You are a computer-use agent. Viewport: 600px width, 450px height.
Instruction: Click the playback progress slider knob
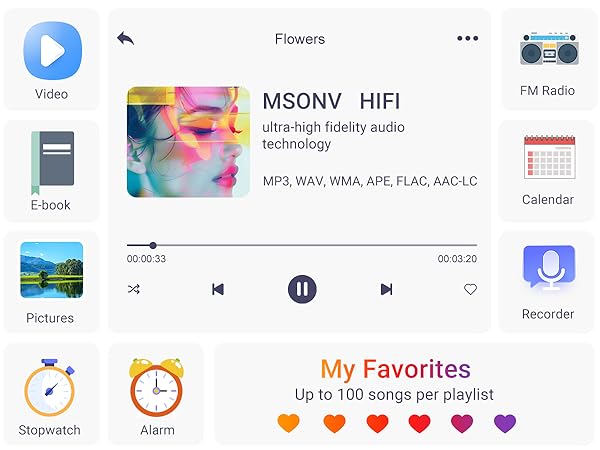153,245
